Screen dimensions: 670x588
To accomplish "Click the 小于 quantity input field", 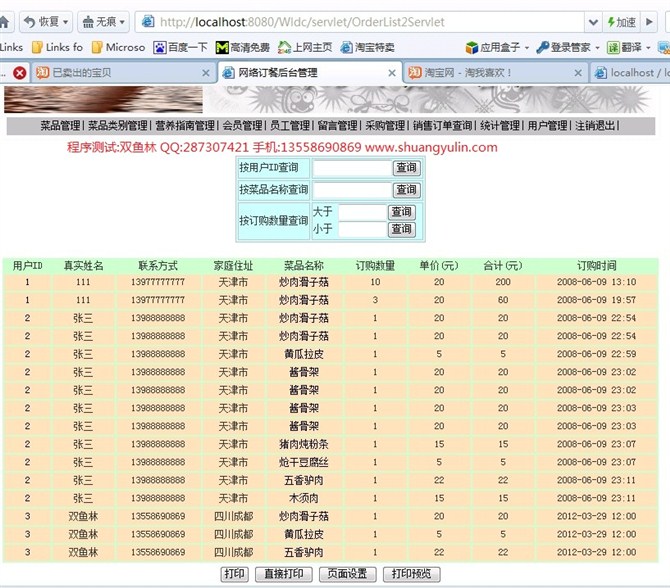I will click(x=362, y=229).
